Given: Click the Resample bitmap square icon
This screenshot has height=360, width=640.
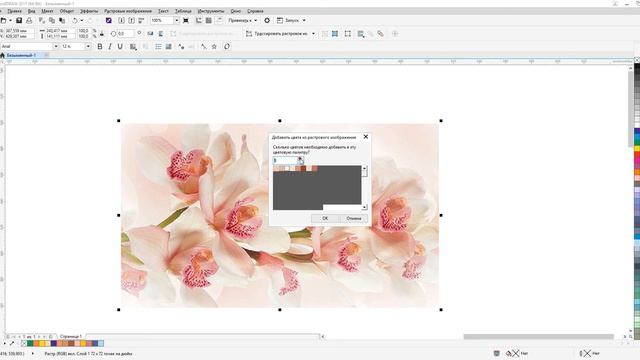Looking at the screenshot, I should tap(348, 33).
